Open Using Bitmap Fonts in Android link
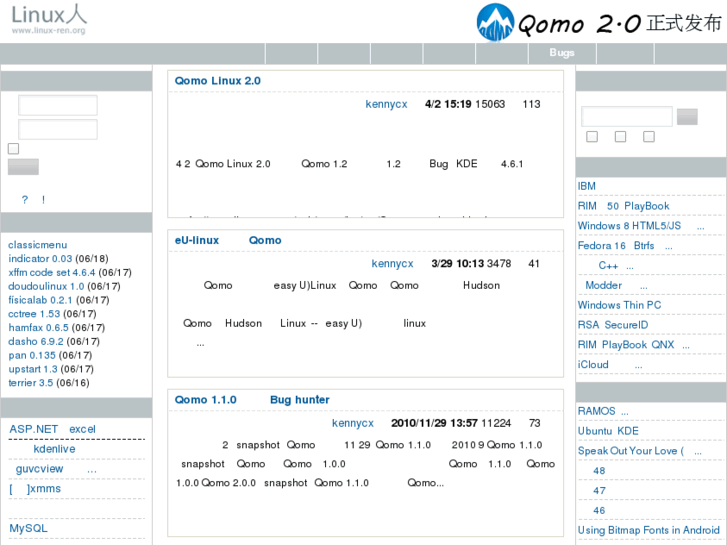Image resolution: width=727 pixels, height=545 pixels. [x=649, y=530]
